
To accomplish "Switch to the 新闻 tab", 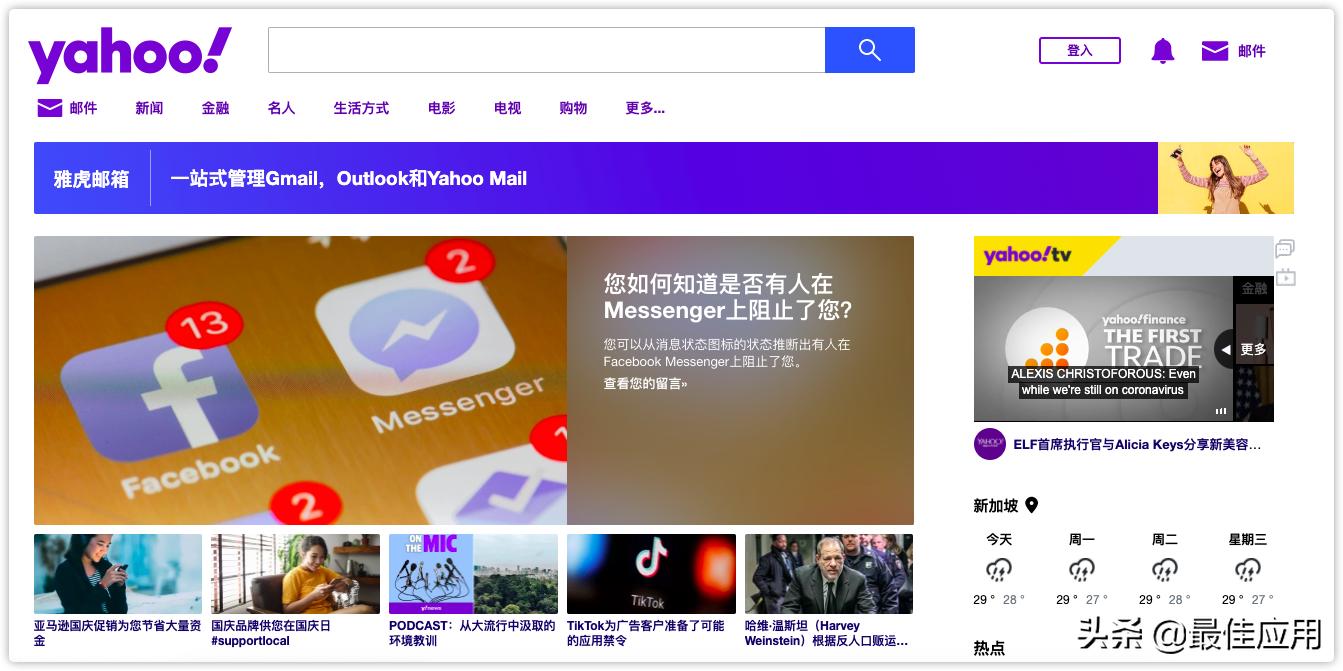I will pos(148,108).
